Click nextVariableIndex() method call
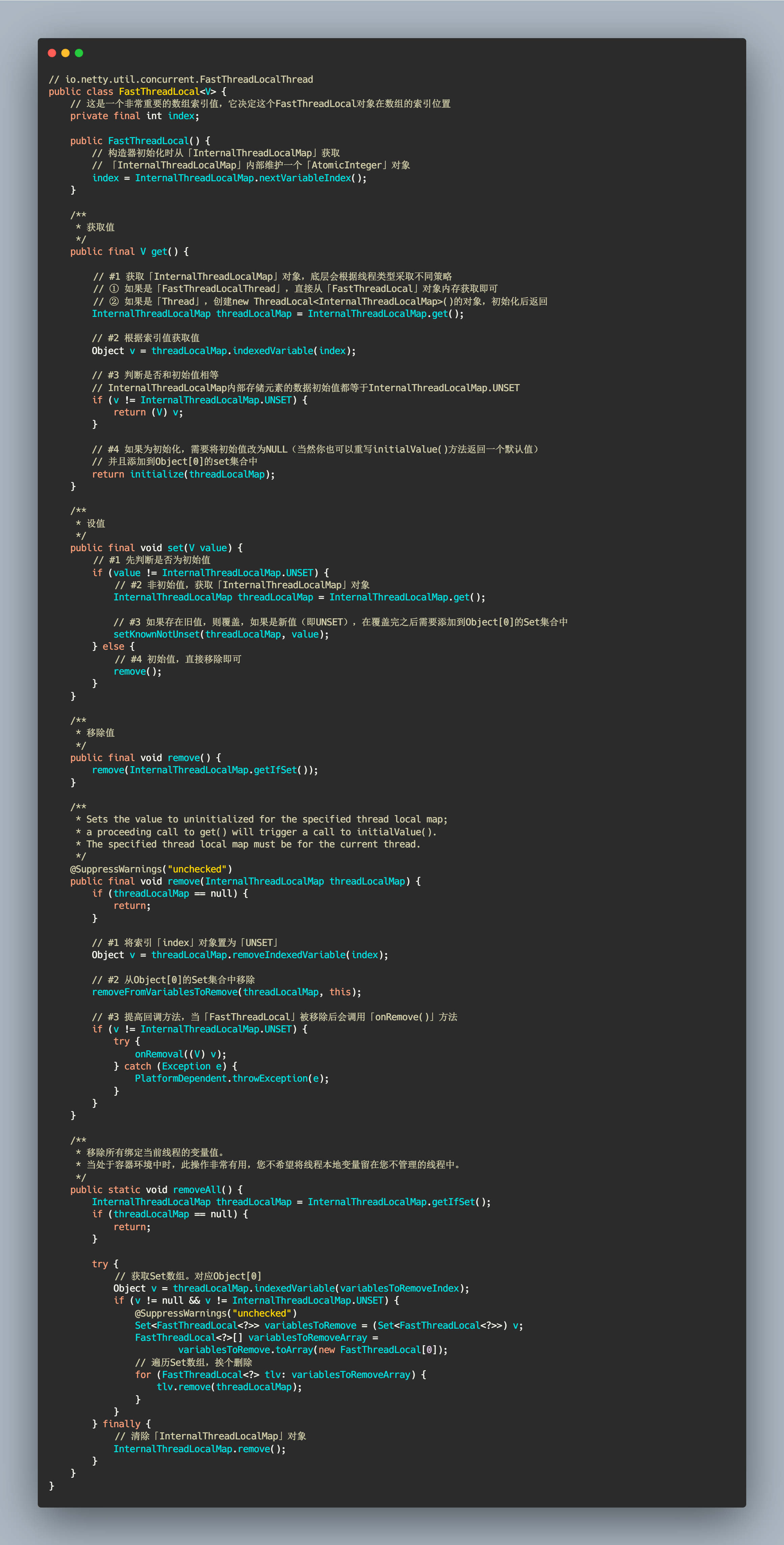Image resolution: width=784 pixels, height=1545 pixels. [309, 178]
